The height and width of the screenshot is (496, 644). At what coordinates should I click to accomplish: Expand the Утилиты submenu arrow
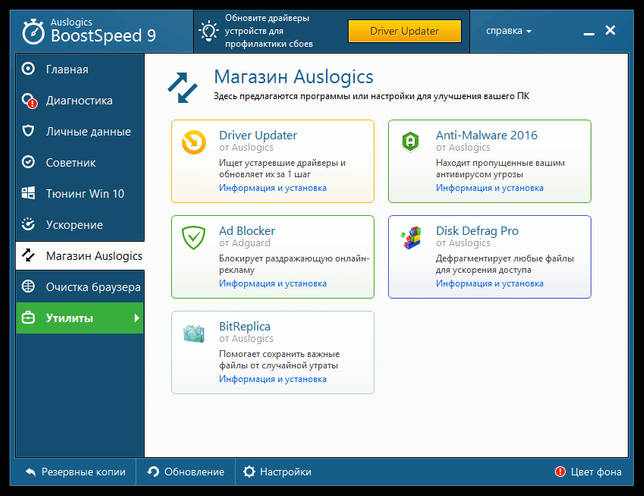tap(137, 318)
